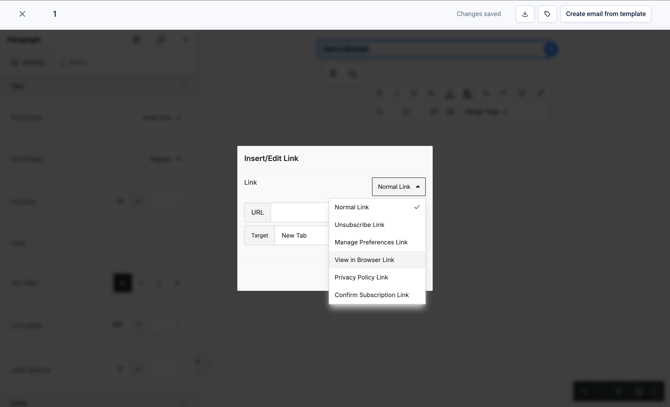Open the Target New Tab dropdown
The width and height of the screenshot is (670, 407).
302,235
